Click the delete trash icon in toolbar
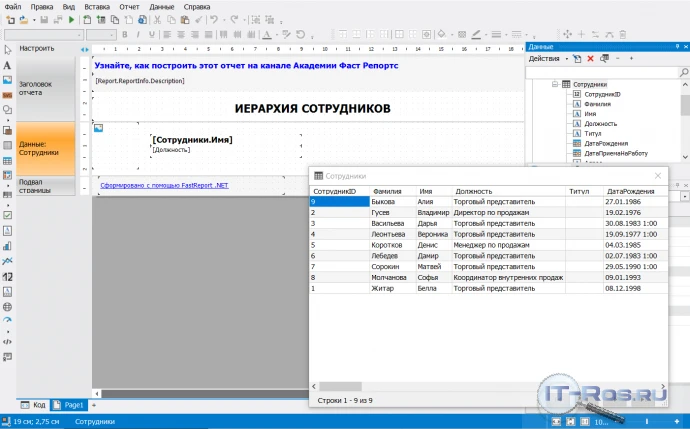 pyautogui.click(x=623, y=34)
